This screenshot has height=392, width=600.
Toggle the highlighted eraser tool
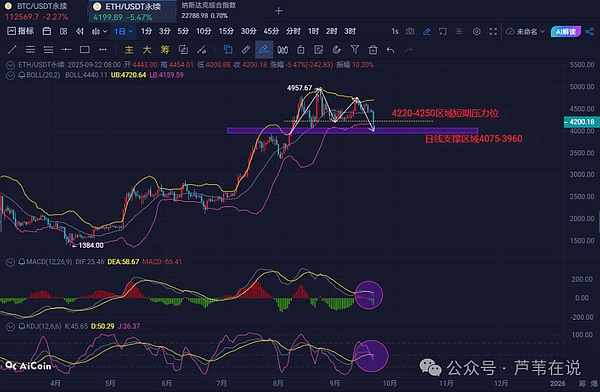tap(264, 49)
